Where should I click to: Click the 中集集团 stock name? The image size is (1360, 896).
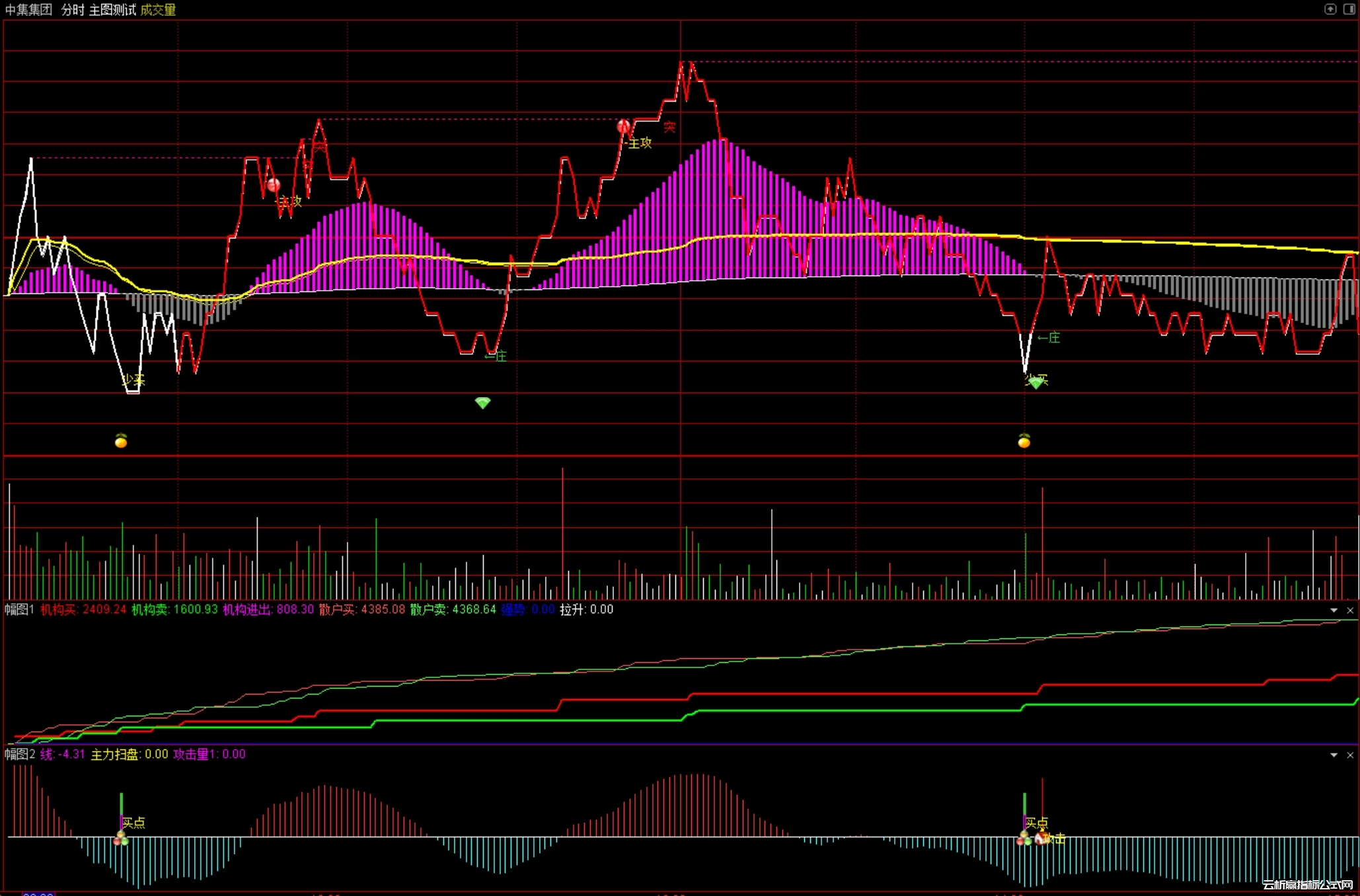point(28,10)
